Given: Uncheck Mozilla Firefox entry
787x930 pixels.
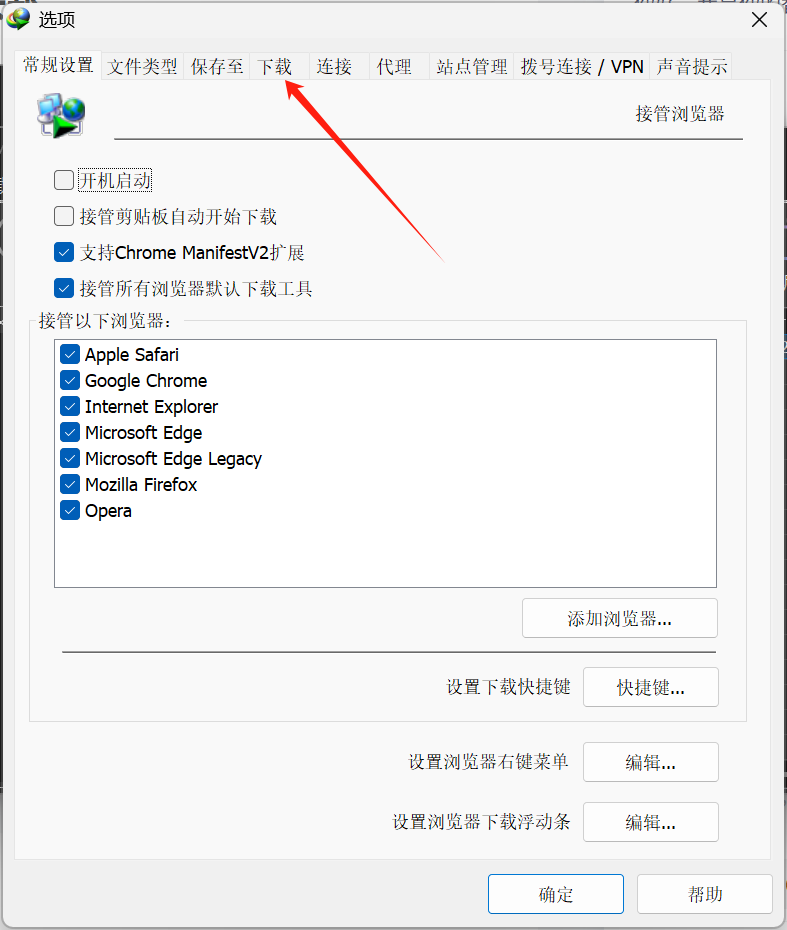Looking at the screenshot, I should click(x=70, y=485).
